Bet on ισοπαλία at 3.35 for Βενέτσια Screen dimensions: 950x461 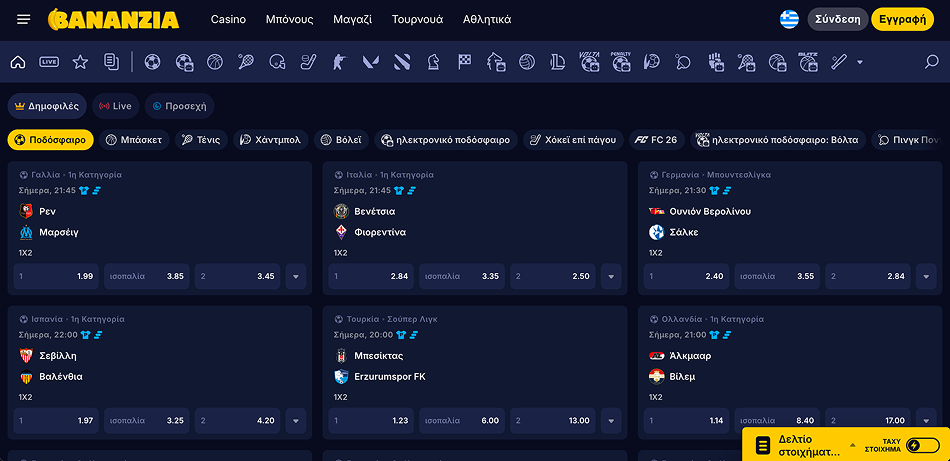tap(462, 276)
